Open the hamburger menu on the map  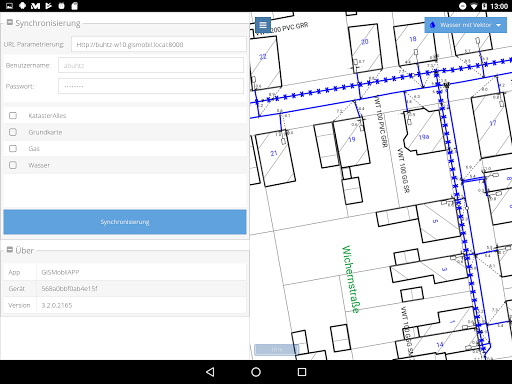pyautogui.click(x=263, y=25)
